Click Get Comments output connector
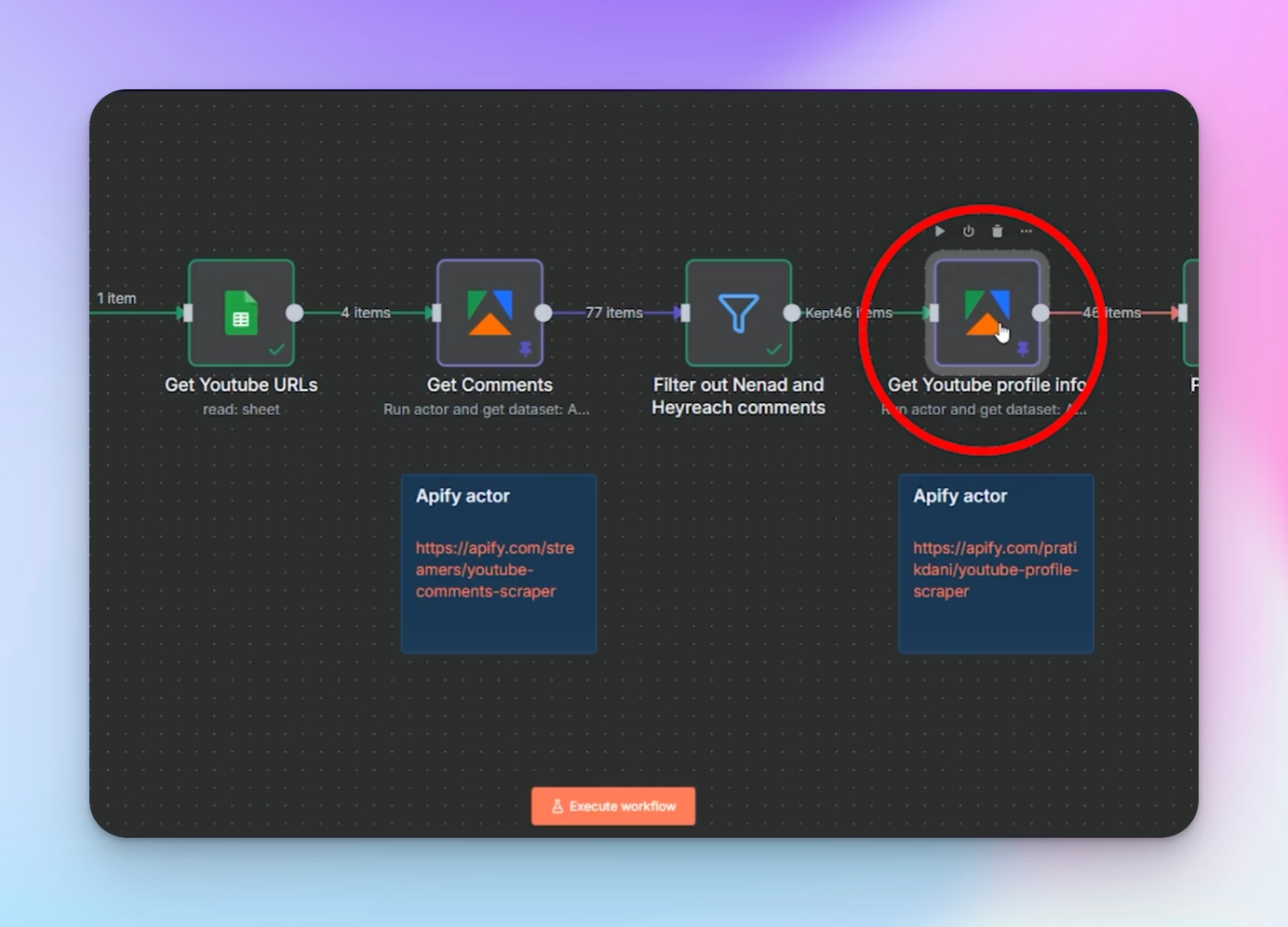 click(x=543, y=313)
